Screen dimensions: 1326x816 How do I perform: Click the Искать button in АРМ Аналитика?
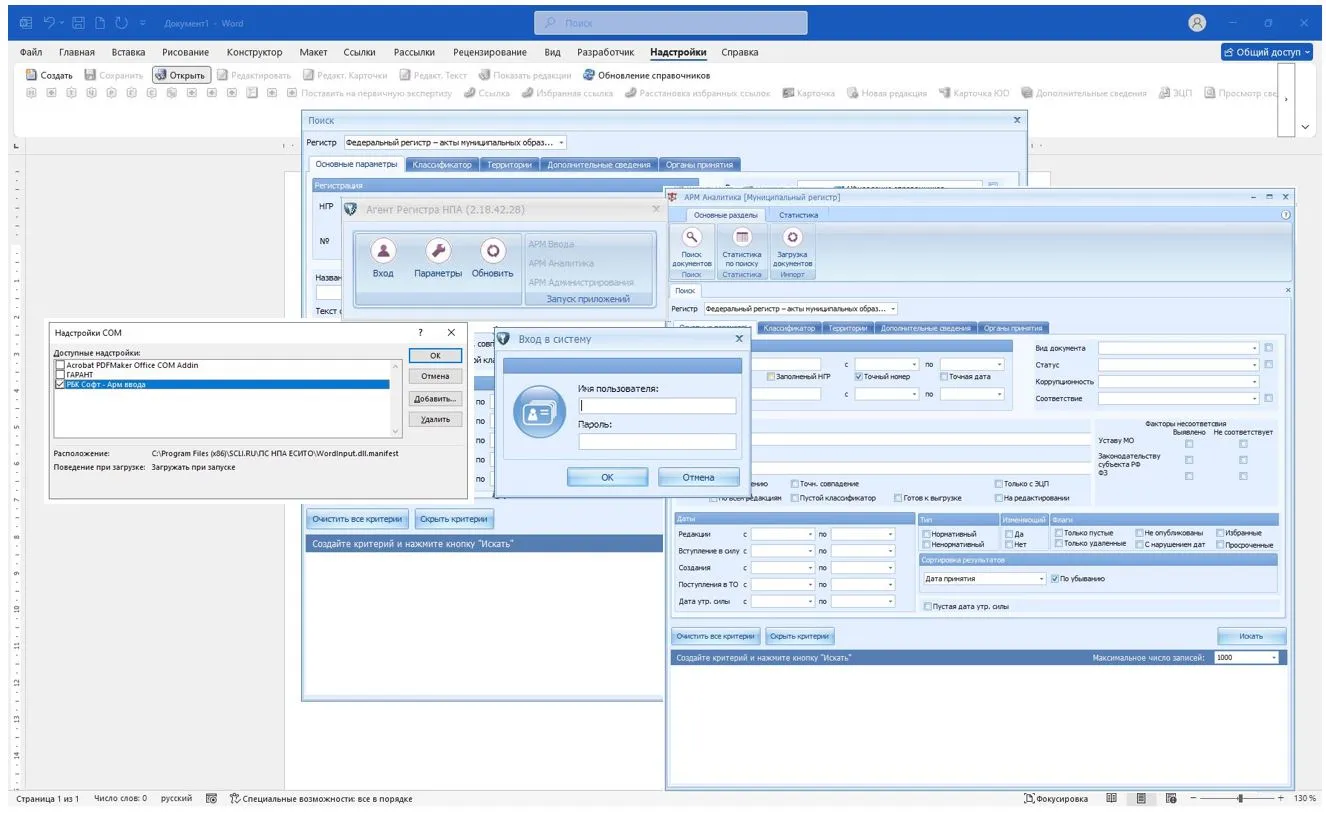click(x=1251, y=636)
